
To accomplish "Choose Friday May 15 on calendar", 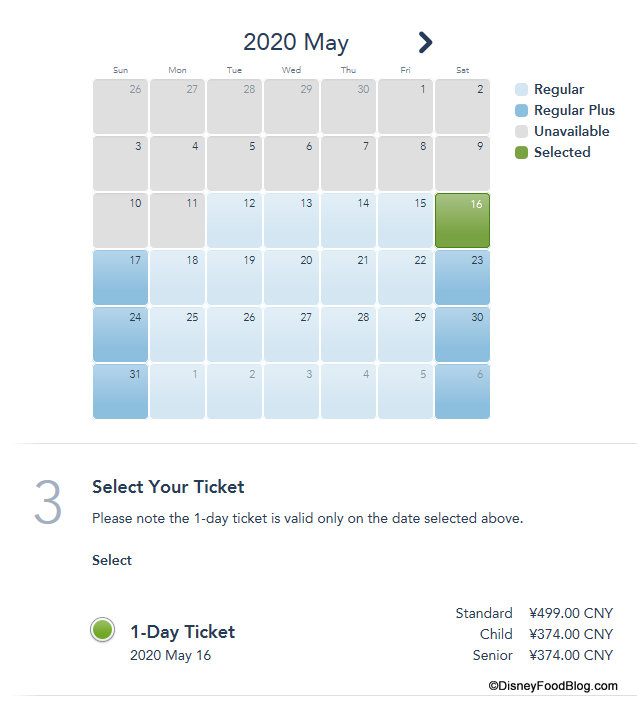I will (406, 220).
